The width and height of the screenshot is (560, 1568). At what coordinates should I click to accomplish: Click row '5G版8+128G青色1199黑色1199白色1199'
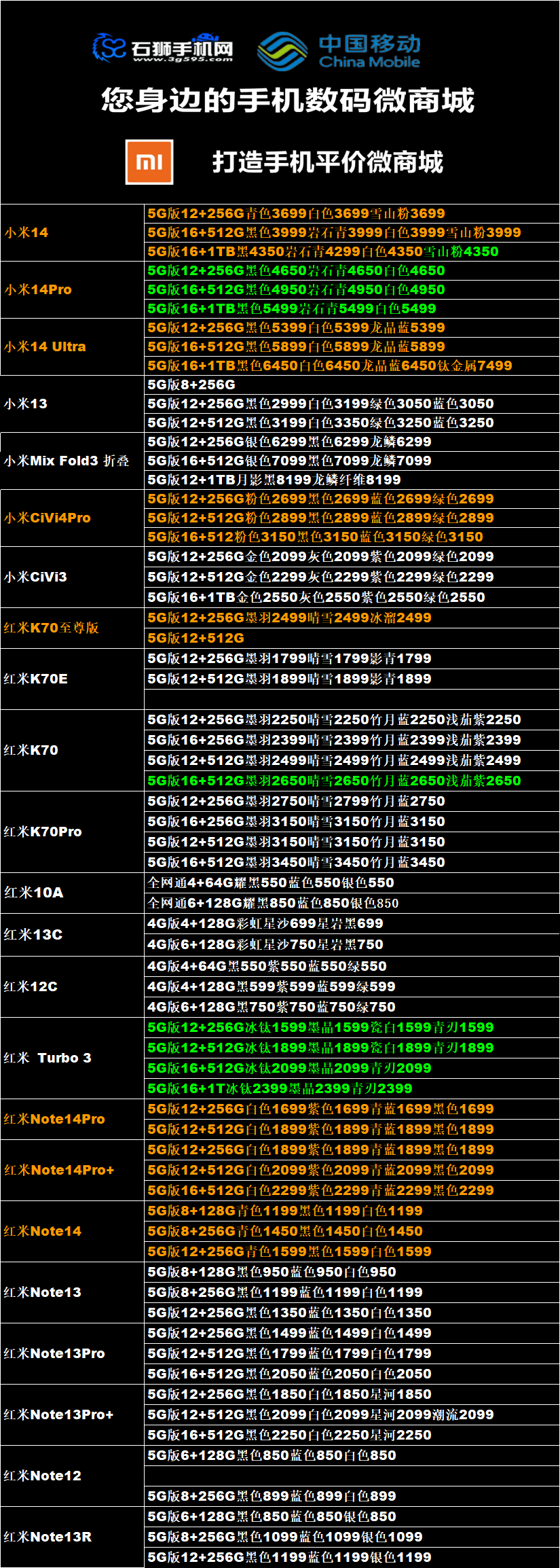click(x=352, y=1211)
